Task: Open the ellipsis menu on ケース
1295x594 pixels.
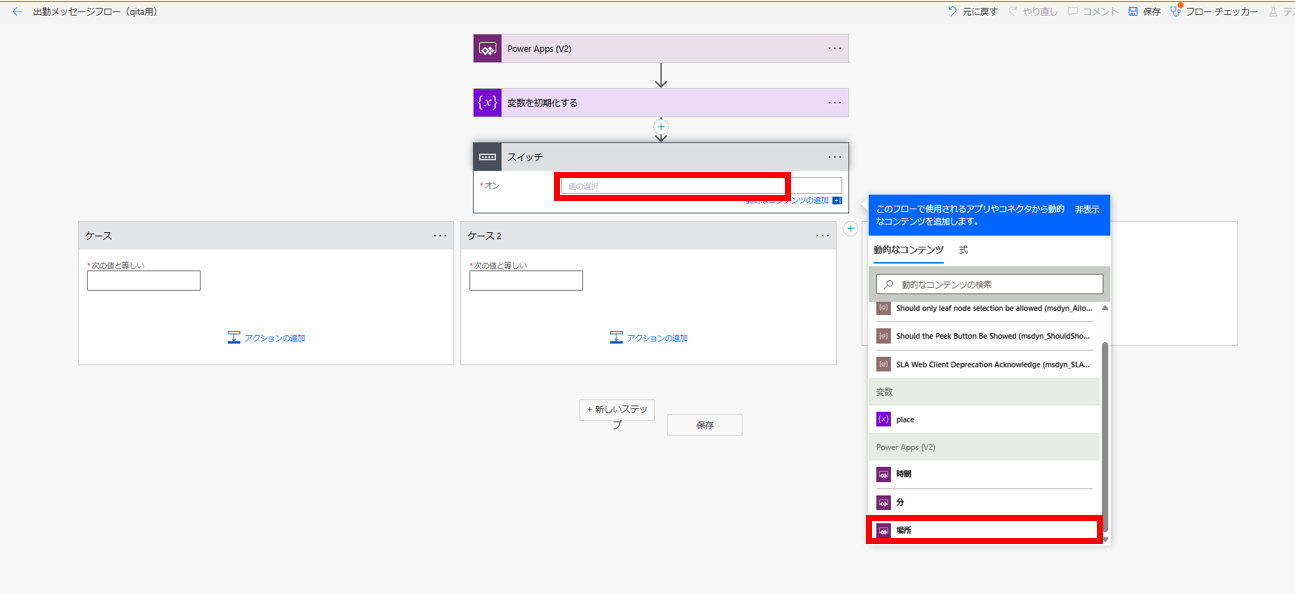Action: [440, 236]
